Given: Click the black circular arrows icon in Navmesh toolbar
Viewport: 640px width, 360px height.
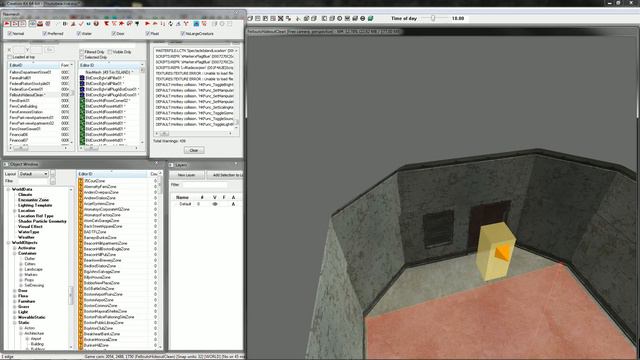Looking at the screenshot, I should click(171, 24).
